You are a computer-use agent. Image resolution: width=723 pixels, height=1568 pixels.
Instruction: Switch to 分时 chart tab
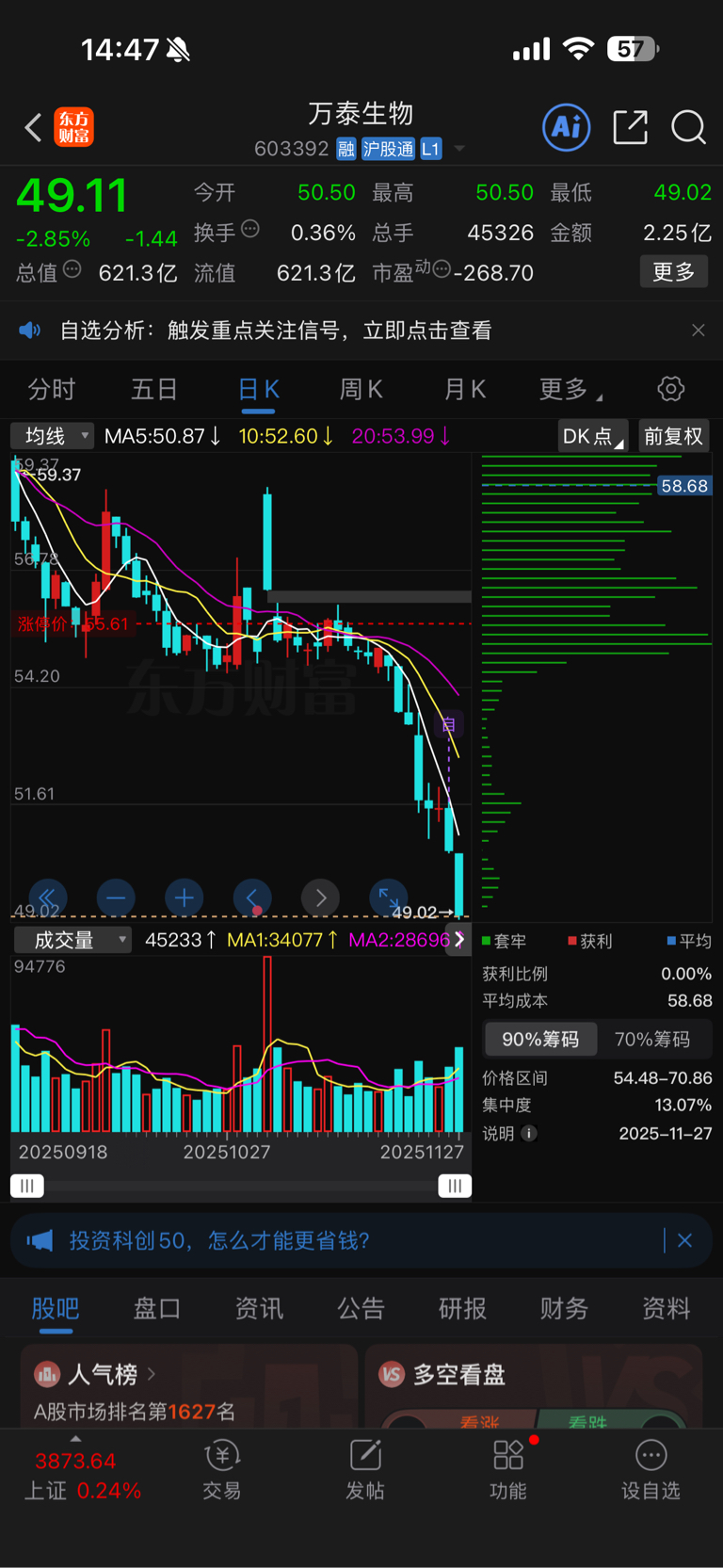52,389
